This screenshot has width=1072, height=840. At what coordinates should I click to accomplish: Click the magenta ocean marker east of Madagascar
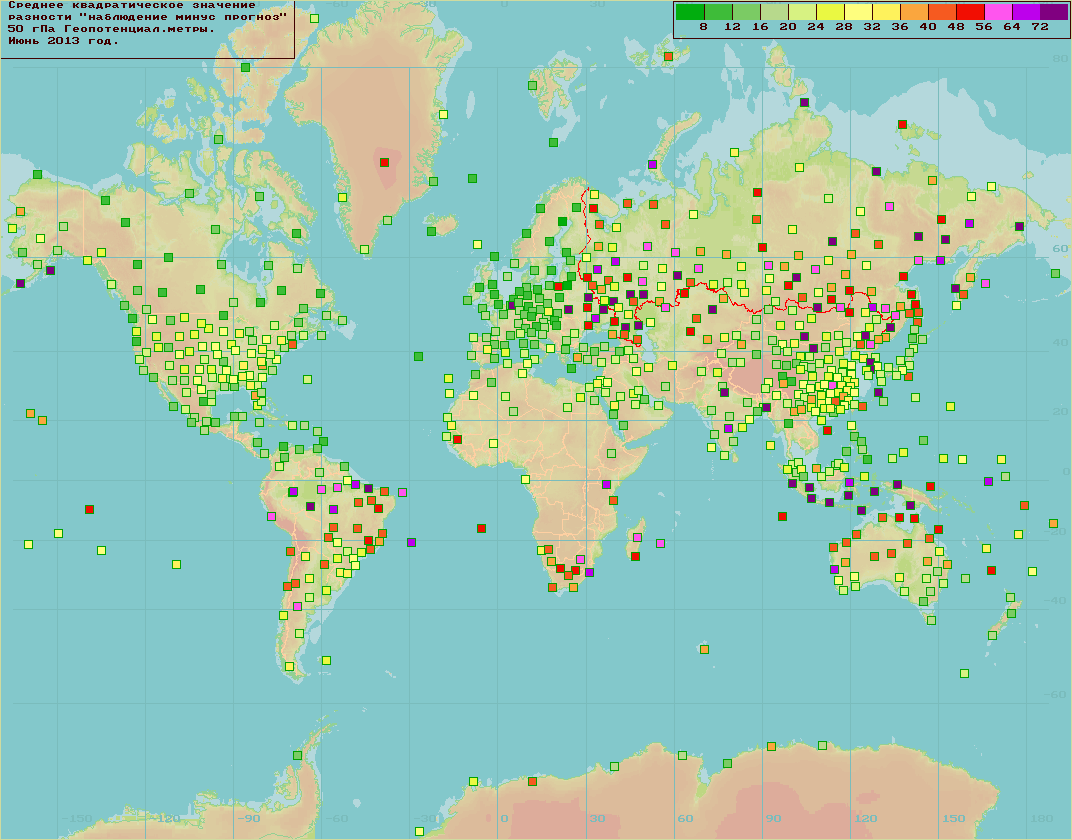(660, 543)
